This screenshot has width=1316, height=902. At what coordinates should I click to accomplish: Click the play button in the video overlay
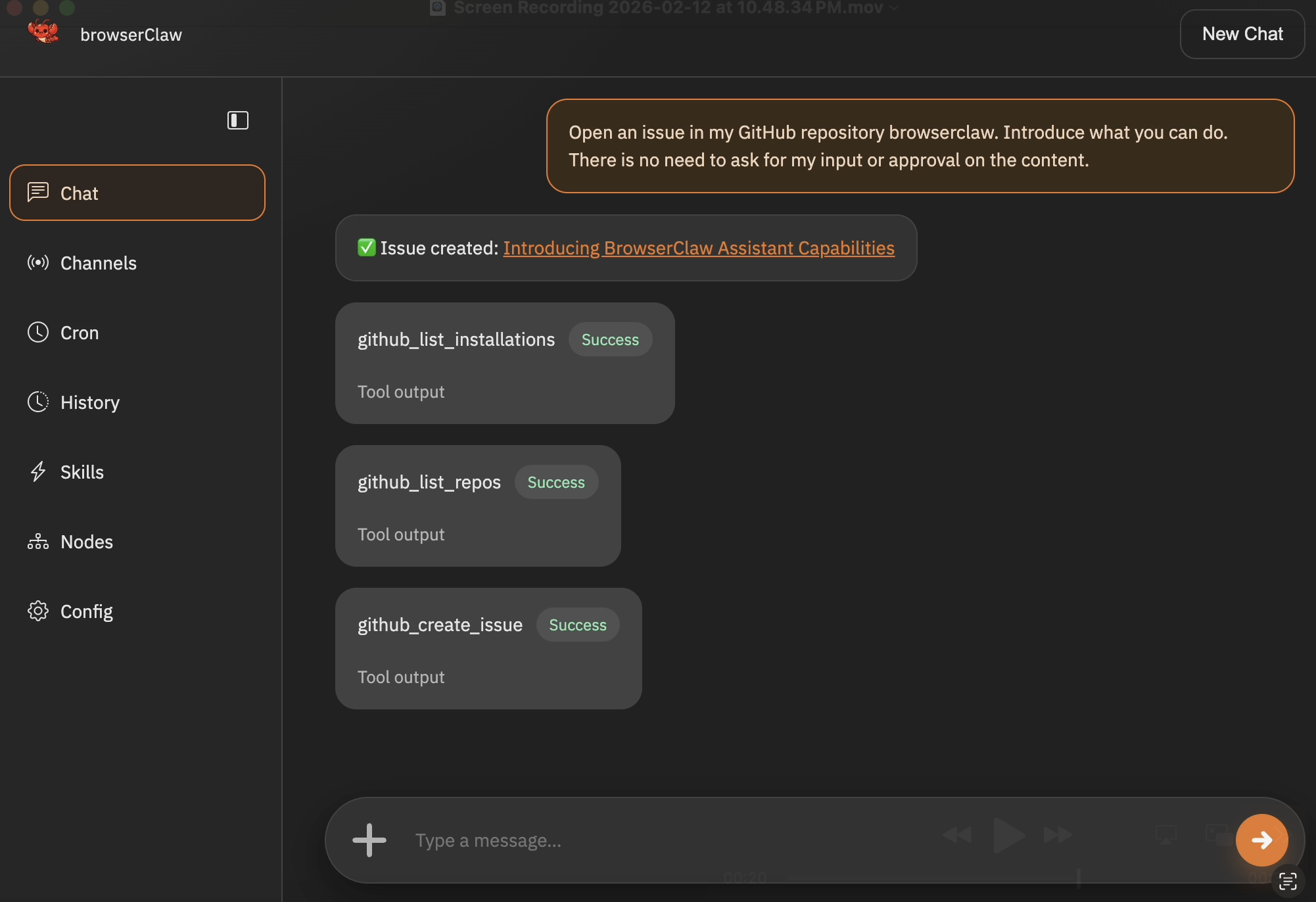pos(1008,835)
